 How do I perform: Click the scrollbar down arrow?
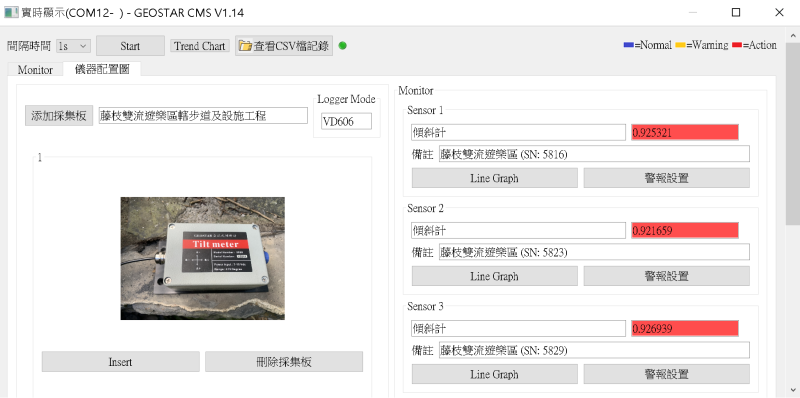point(792,391)
